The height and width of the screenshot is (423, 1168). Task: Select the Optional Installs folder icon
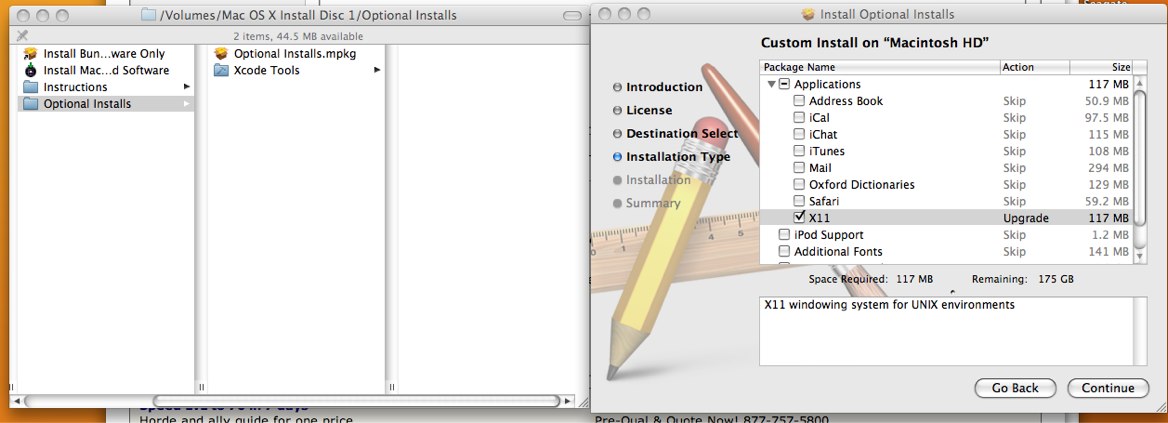(31, 104)
